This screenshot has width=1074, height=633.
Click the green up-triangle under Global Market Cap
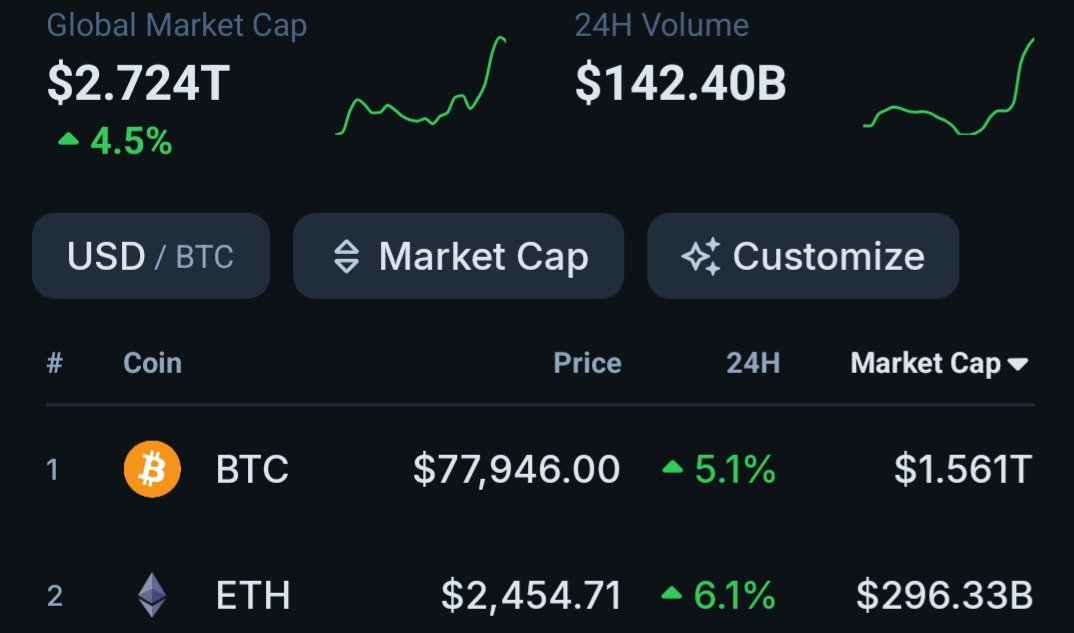point(68,141)
